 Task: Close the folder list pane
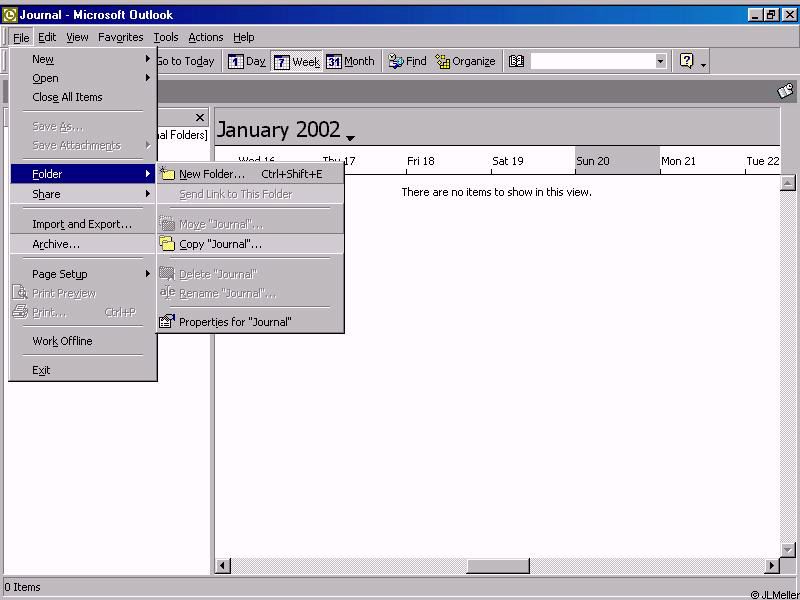[200, 117]
